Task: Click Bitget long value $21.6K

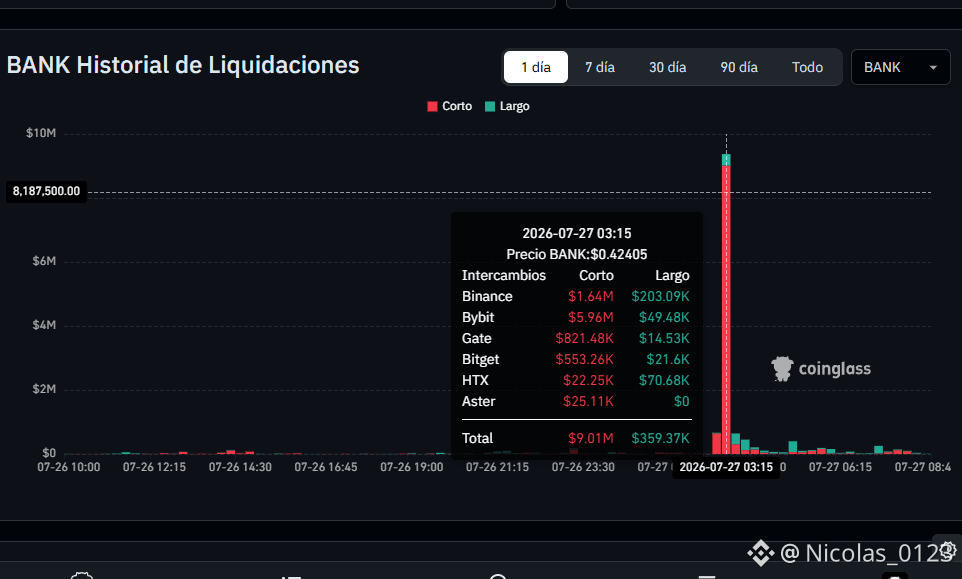Action: (x=668, y=359)
